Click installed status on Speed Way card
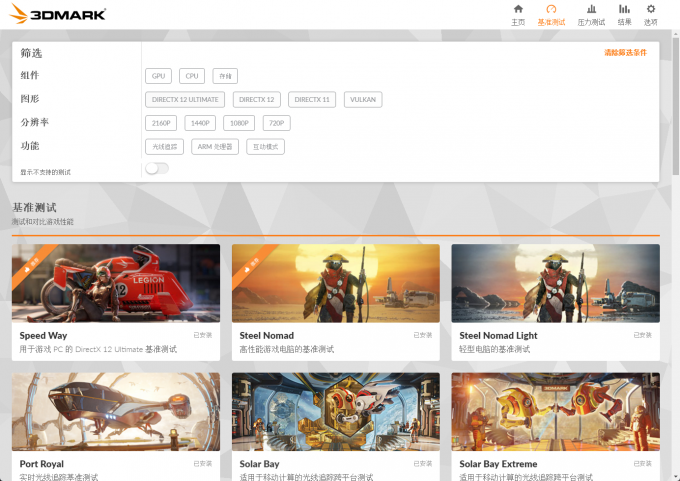 pos(203,335)
